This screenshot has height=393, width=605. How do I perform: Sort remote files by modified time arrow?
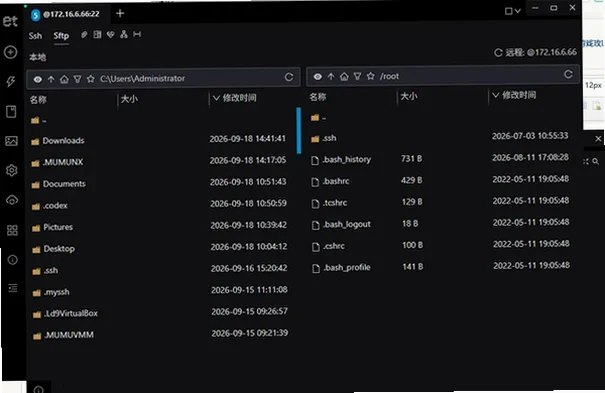point(496,95)
